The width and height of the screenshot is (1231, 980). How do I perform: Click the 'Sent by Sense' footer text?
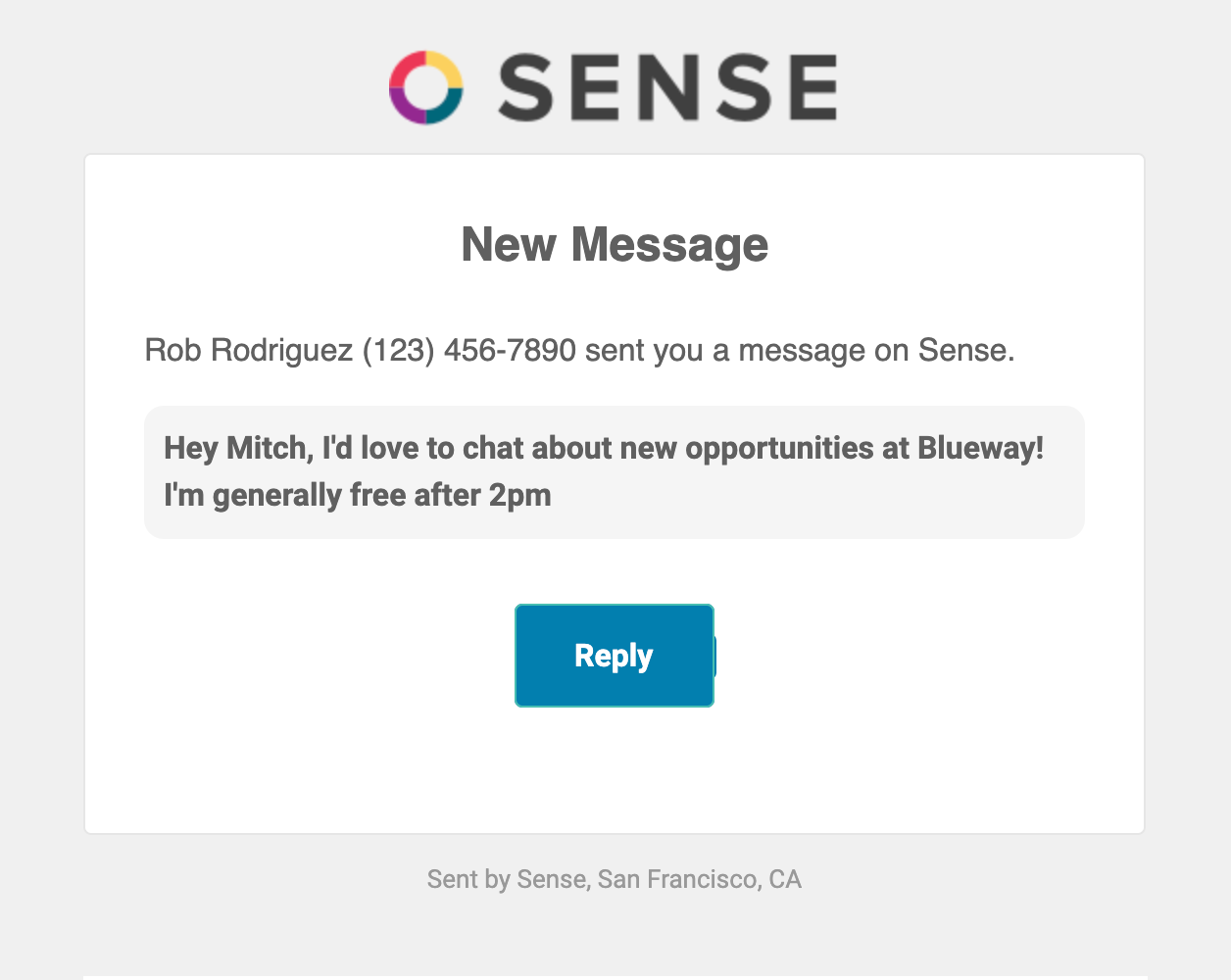pos(509,879)
